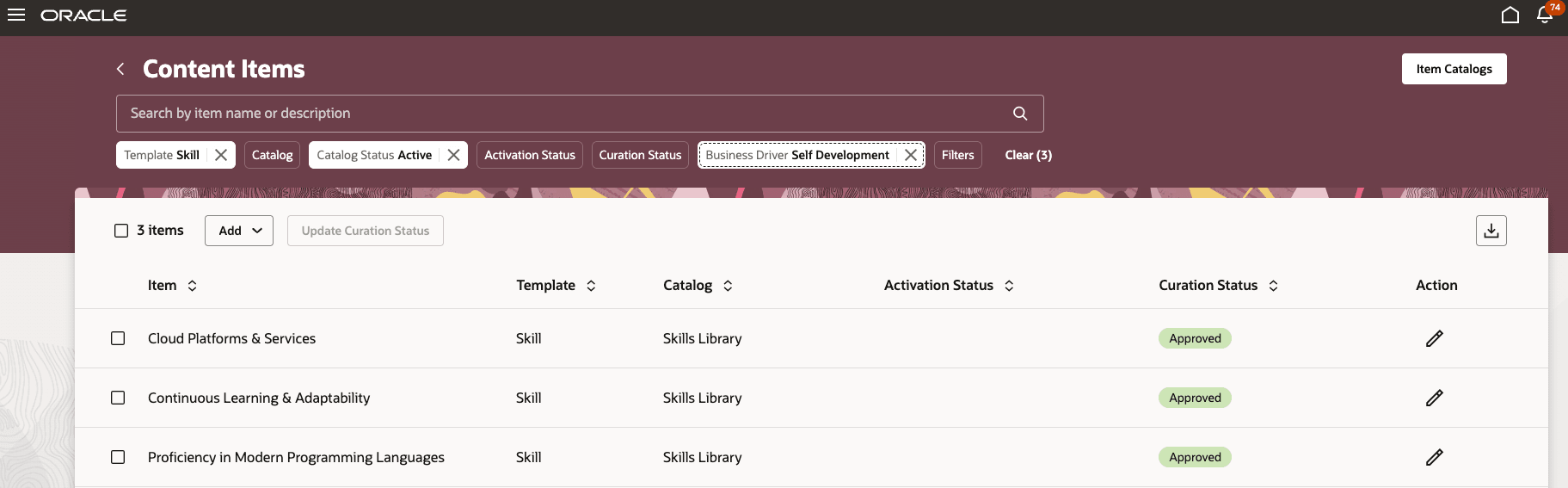Expand the Add dropdown button

[239, 231]
